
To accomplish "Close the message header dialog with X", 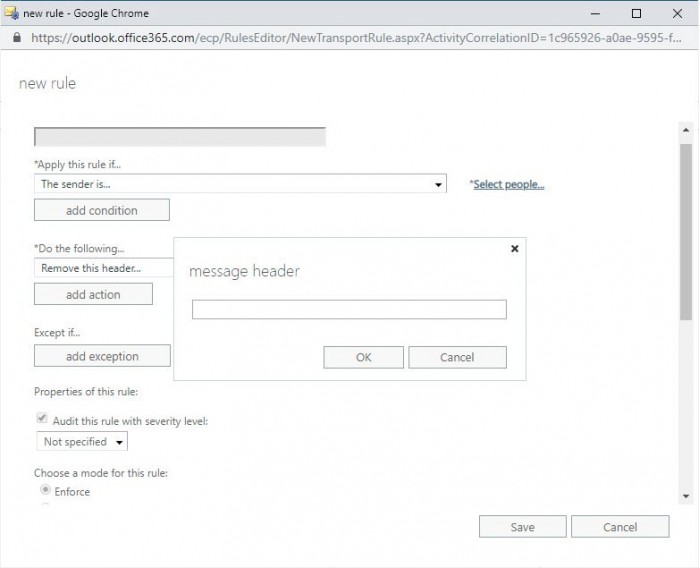I will (x=514, y=249).
